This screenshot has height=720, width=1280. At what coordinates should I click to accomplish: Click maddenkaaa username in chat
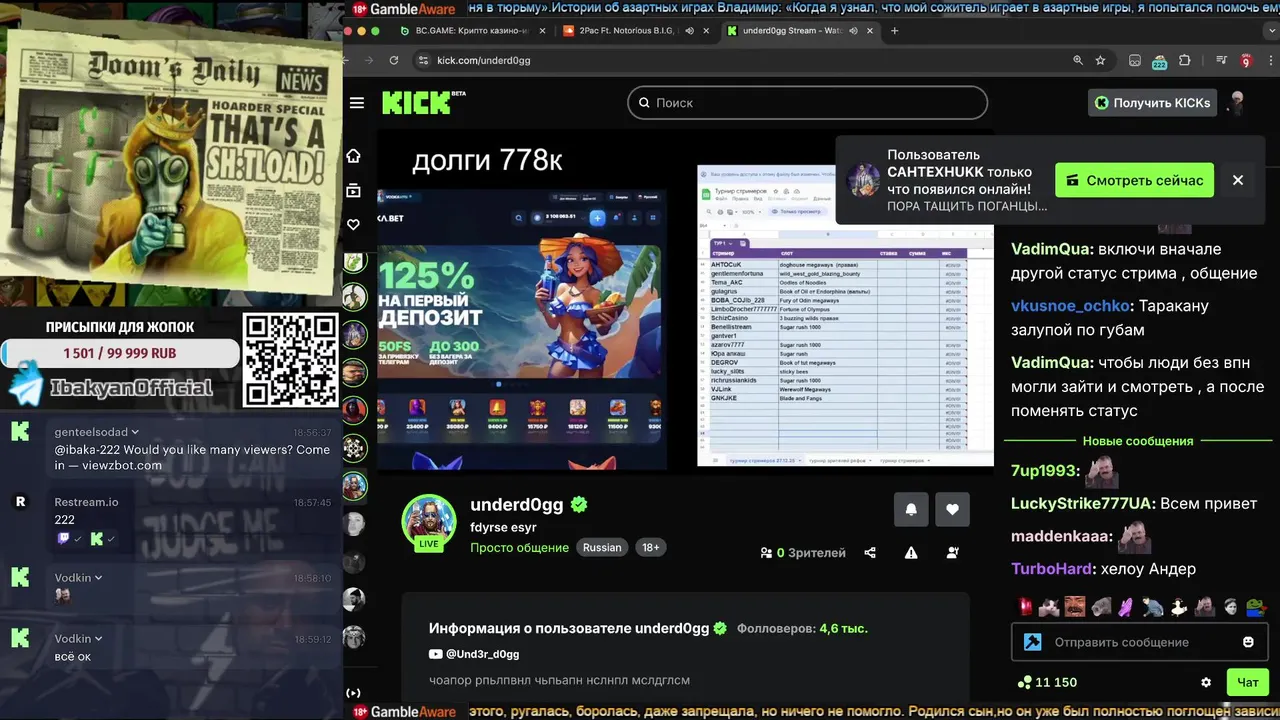tap(1059, 536)
